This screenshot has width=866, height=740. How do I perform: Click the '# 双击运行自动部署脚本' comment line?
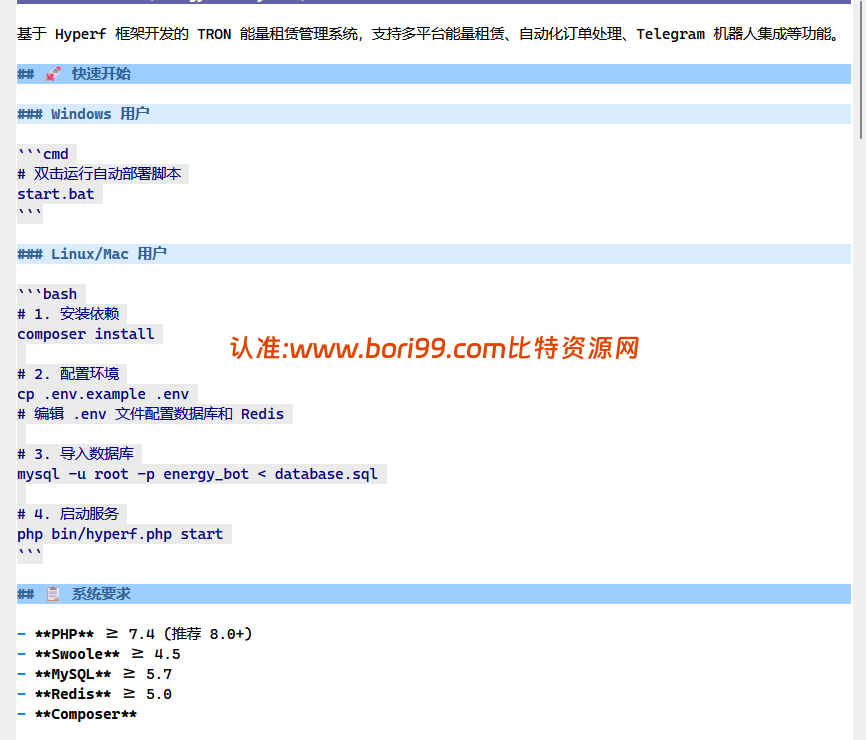(99, 174)
